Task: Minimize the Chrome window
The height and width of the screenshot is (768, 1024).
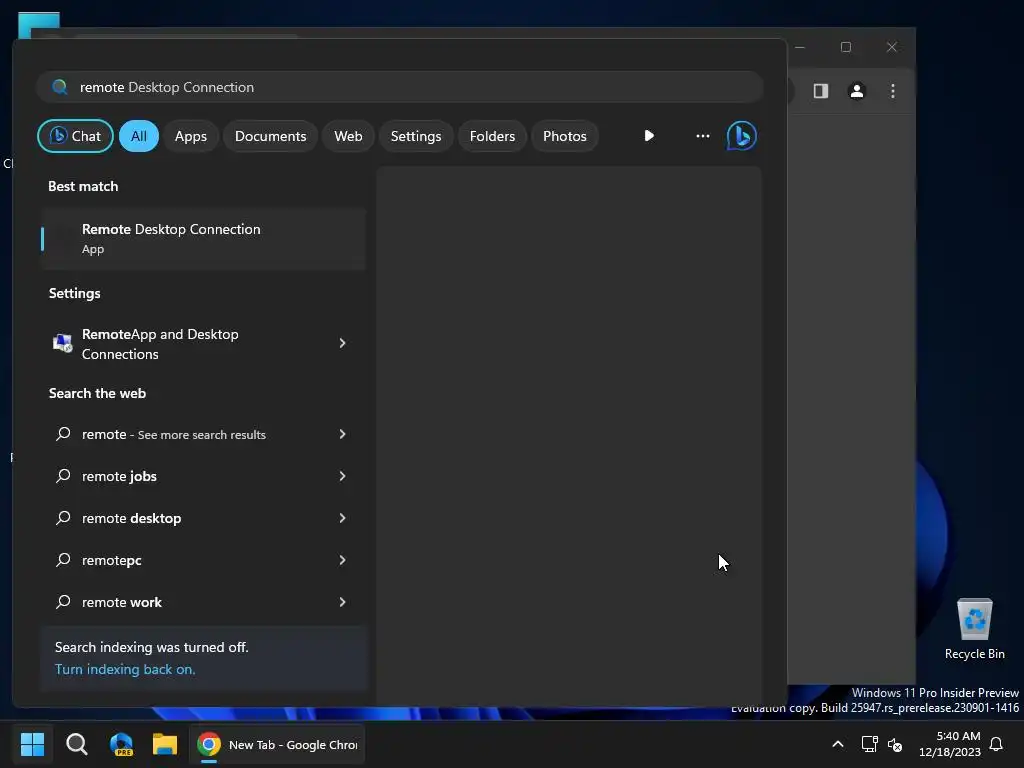Action: point(800,47)
